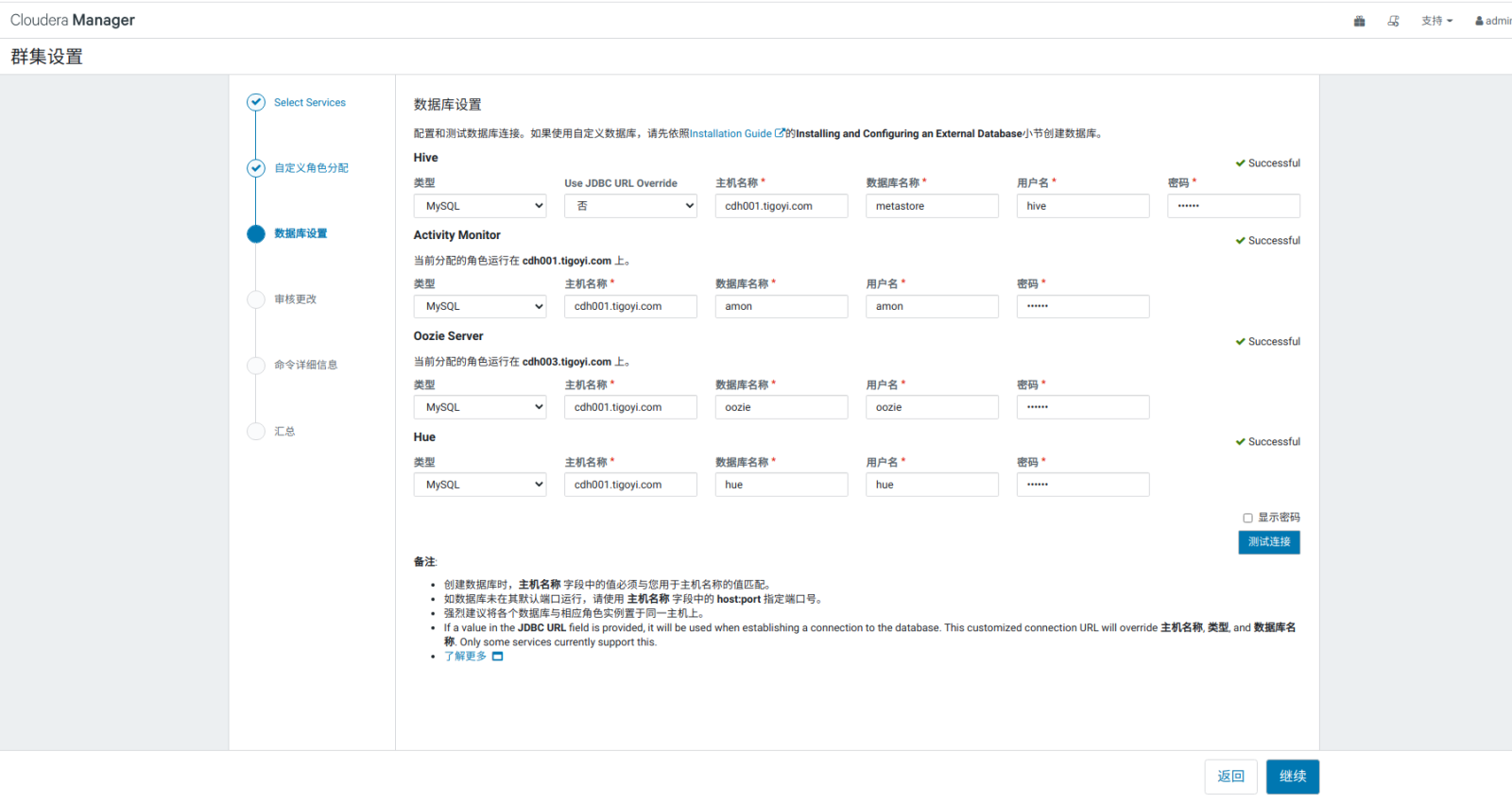Go to the Select Services wizard step
1512x803 pixels.
[310, 102]
